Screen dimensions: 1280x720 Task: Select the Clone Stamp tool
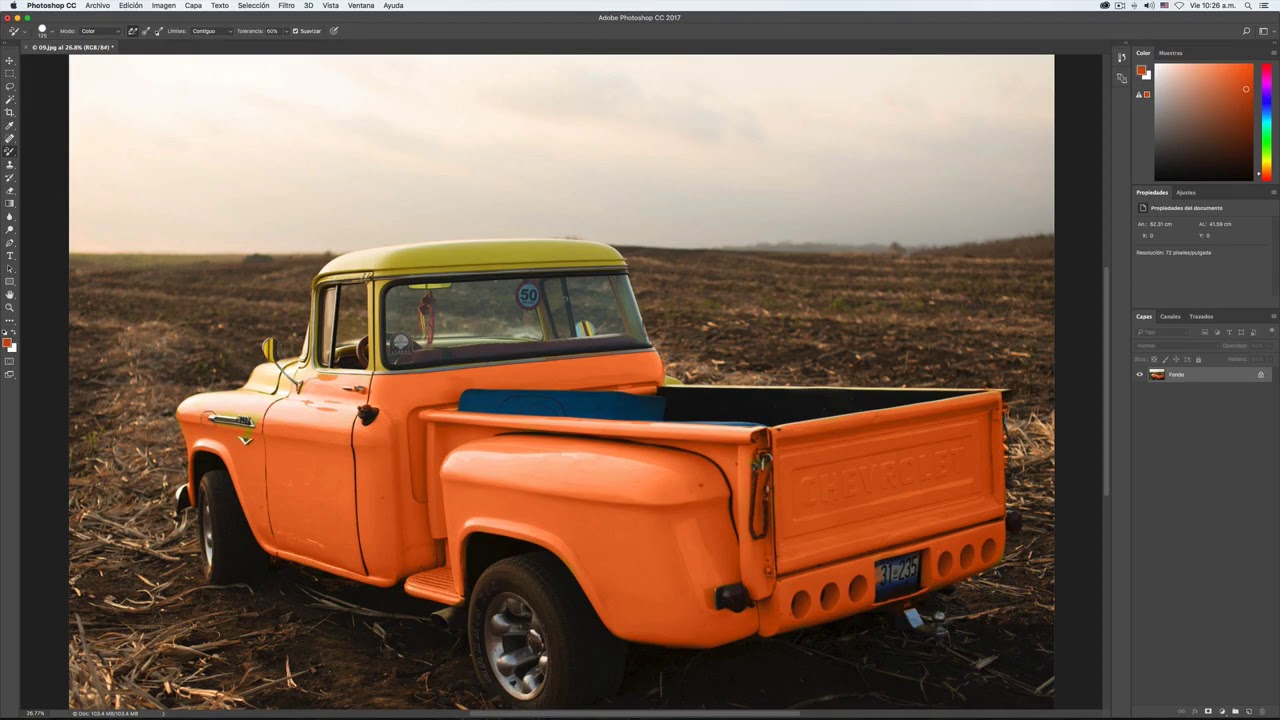[10, 164]
